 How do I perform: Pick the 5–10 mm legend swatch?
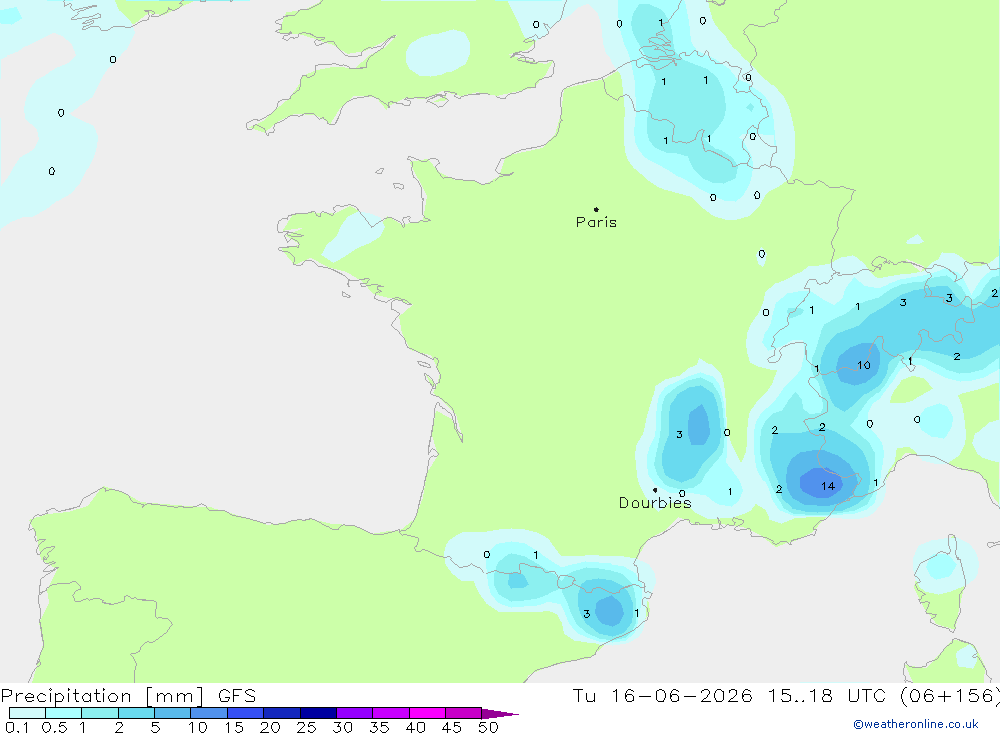point(172,713)
